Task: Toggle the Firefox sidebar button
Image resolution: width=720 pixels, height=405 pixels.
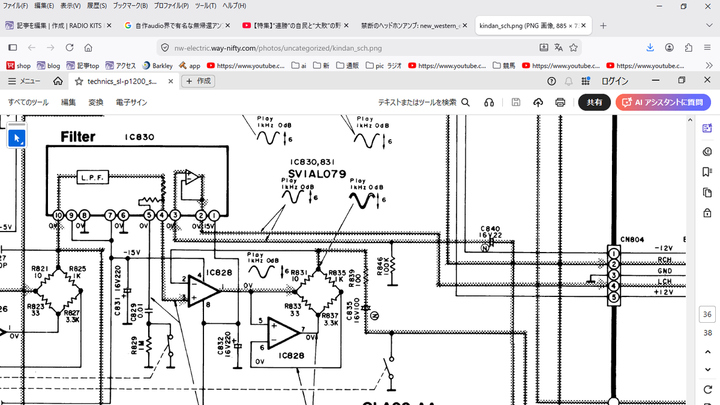Action: 13,48
